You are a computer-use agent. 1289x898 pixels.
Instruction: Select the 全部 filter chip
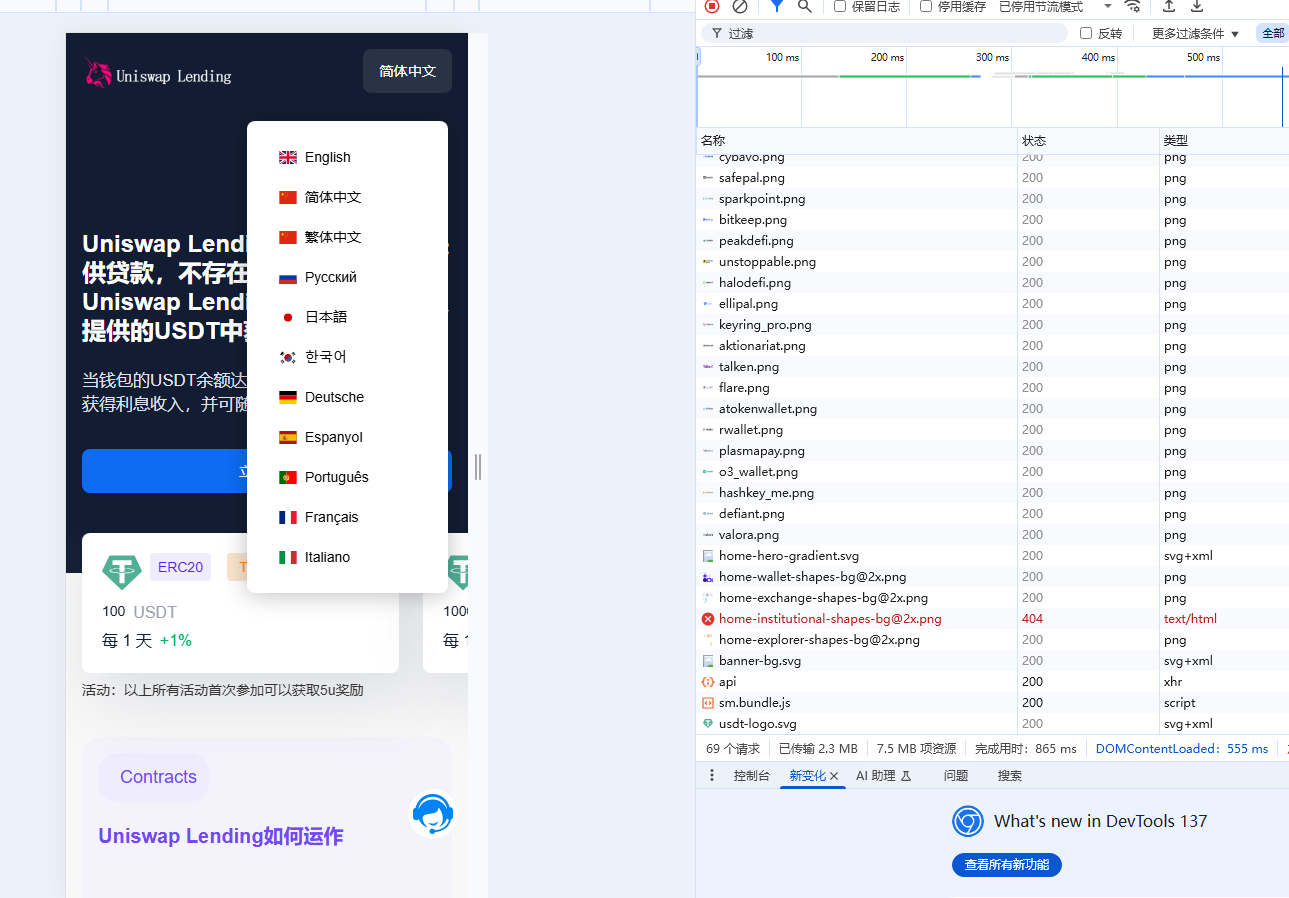[x=1272, y=33]
